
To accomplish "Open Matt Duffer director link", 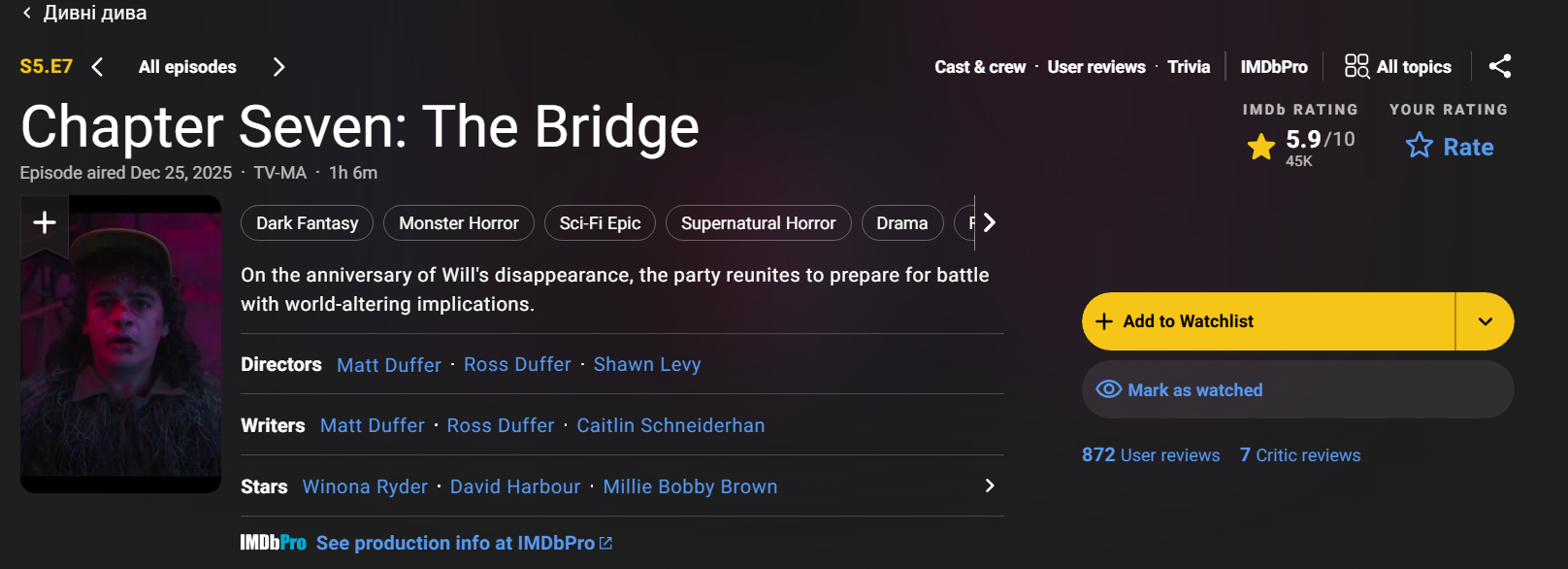I will point(389,365).
